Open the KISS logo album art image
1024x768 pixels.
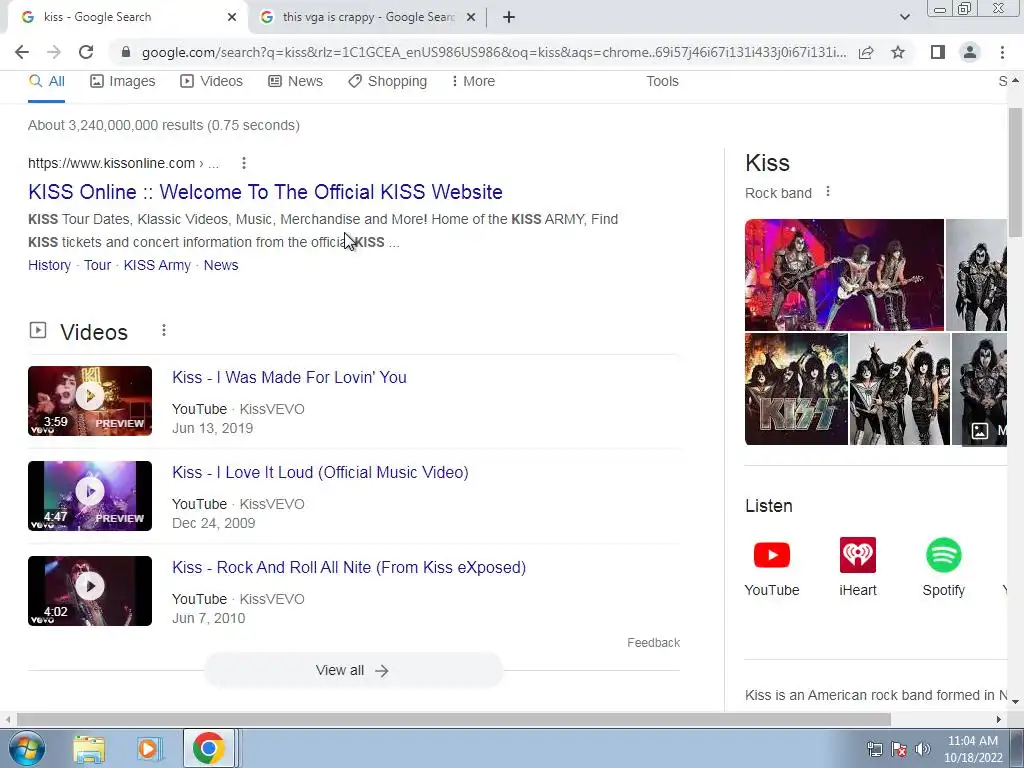pyautogui.click(x=796, y=389)
